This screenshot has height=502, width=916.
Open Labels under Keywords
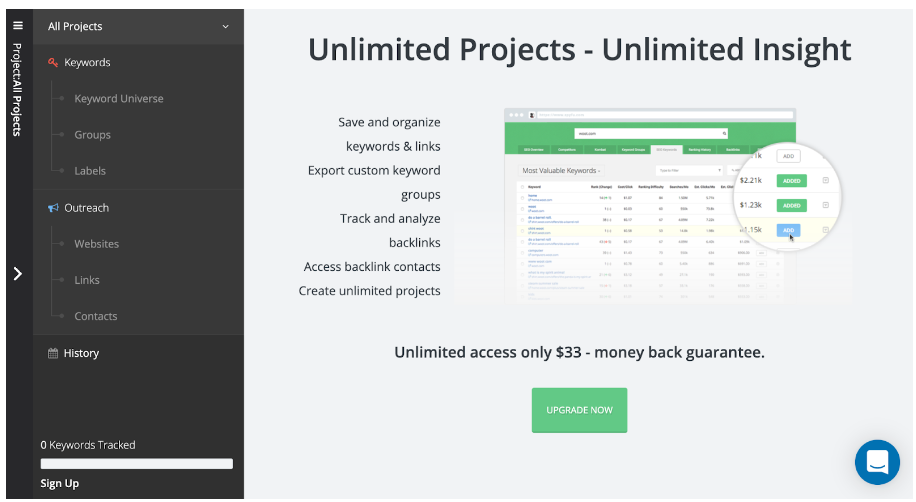90,171
